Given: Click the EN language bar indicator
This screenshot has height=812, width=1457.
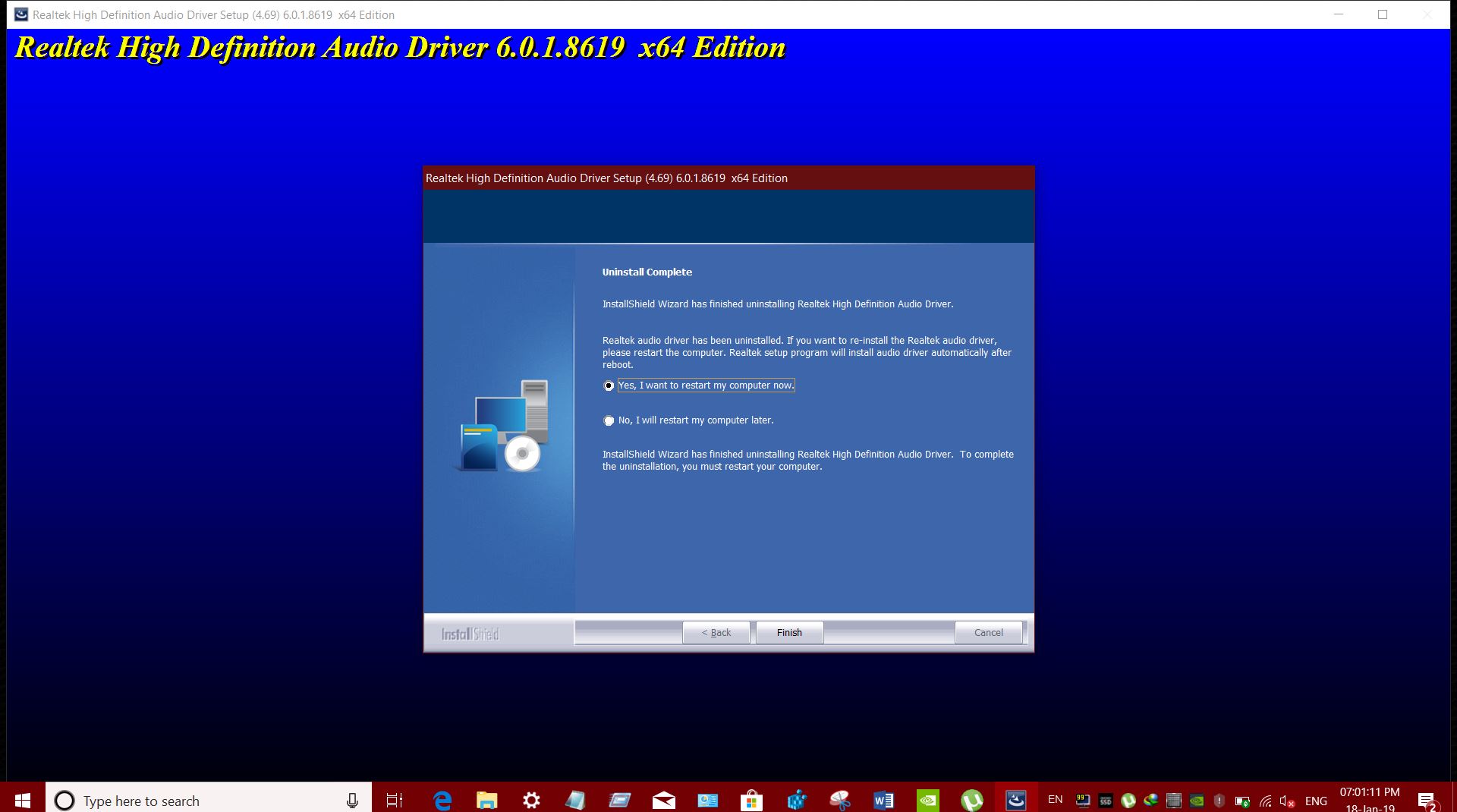Looking at the screenshot, I should (x=1055, y=799).
